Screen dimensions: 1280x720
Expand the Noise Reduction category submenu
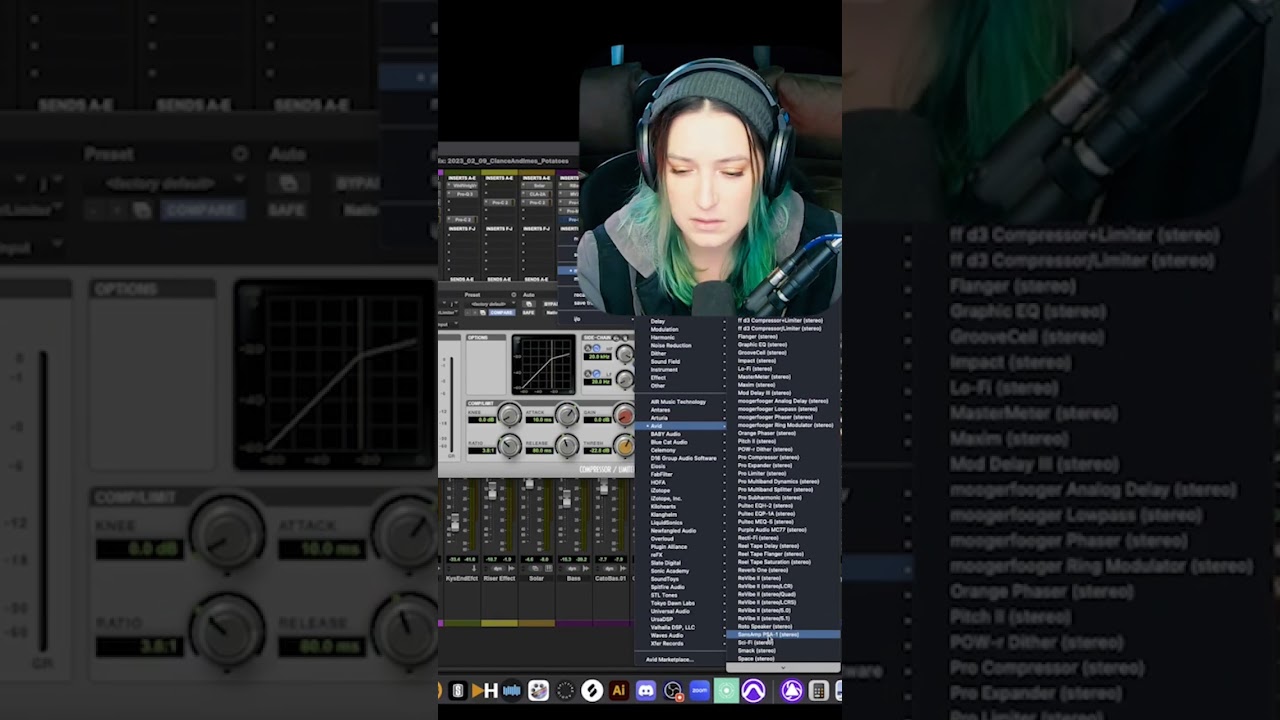pos(680,345)
